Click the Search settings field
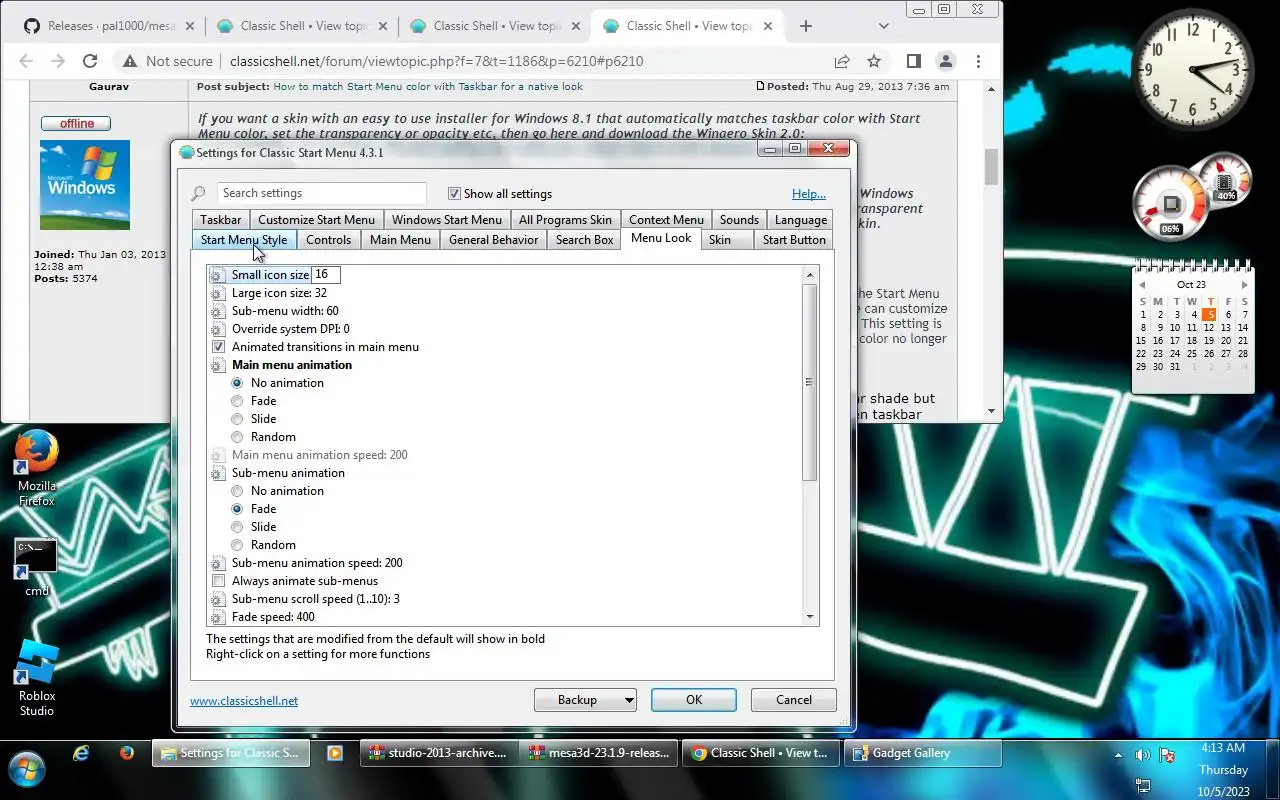This screenshot has width=1280, height=800. point(321,194)
